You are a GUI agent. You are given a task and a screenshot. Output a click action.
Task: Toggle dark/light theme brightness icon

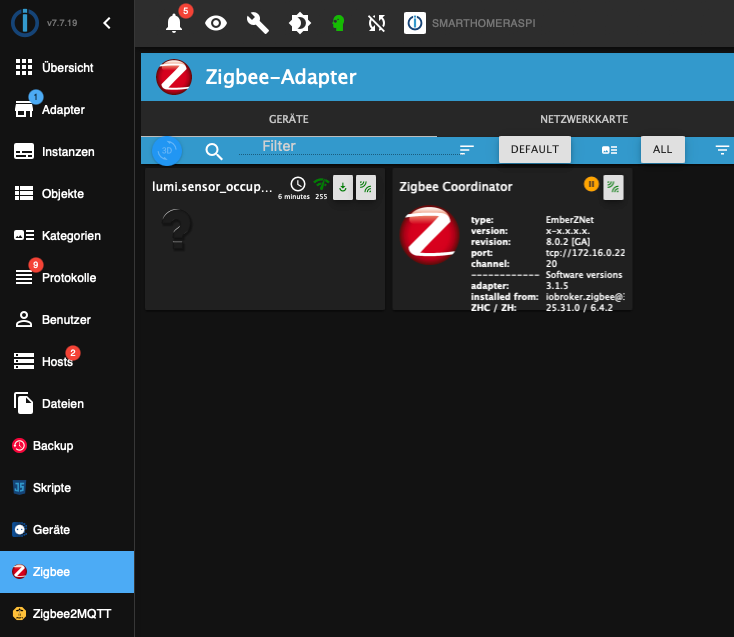pyautogui.click(x=299, y=23)
